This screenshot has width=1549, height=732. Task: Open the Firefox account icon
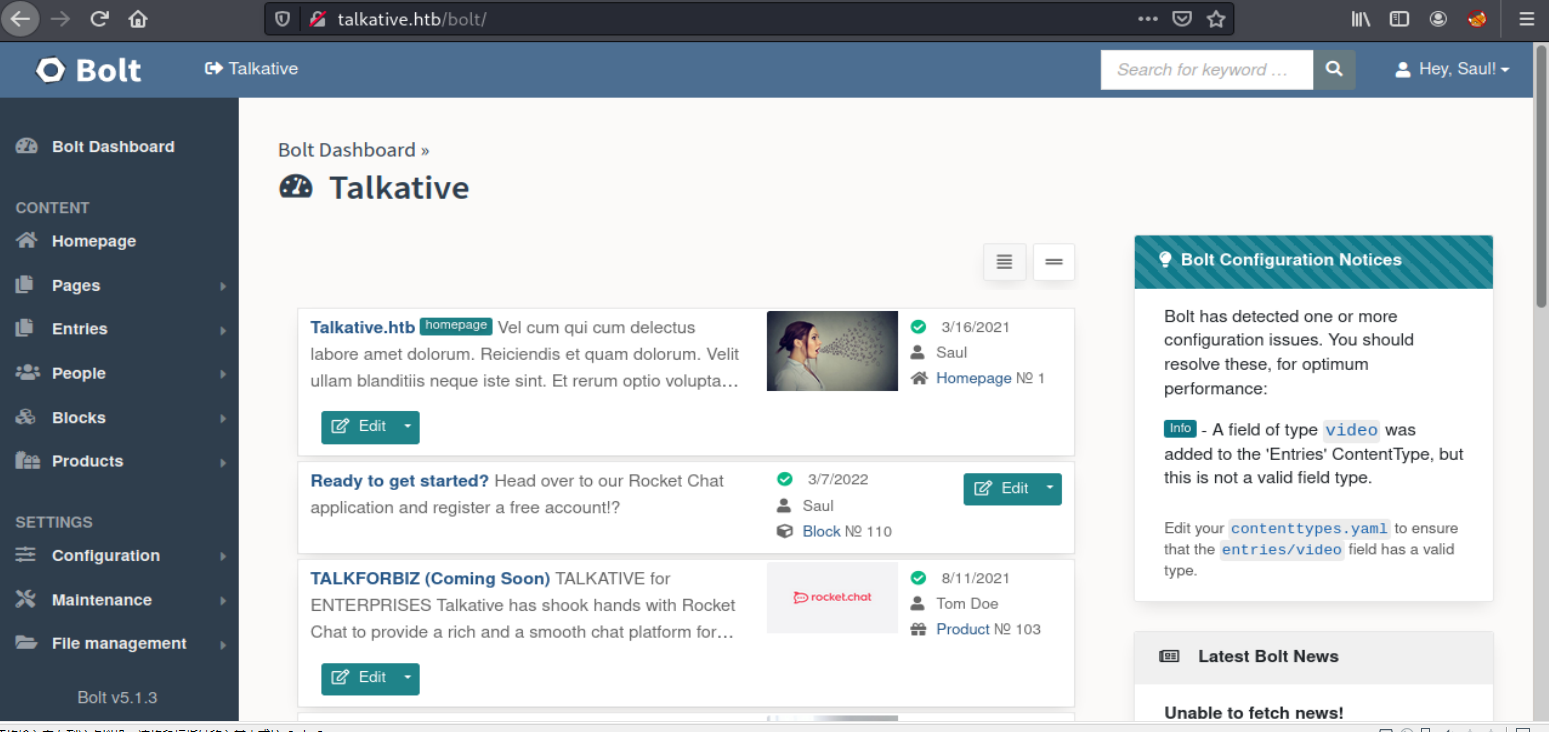click(1438, 19)
